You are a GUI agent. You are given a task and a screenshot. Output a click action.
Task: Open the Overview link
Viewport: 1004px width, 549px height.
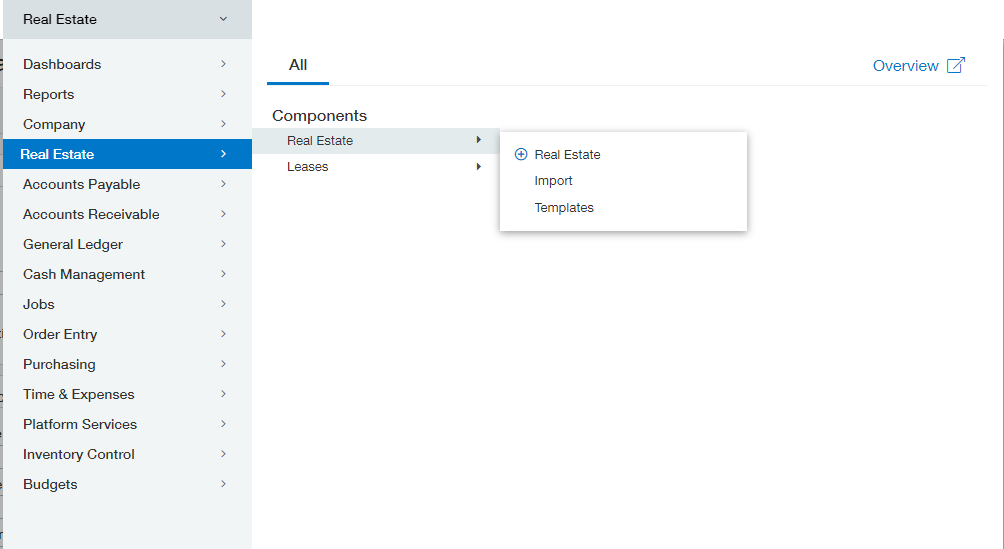[x=905, y=66]
